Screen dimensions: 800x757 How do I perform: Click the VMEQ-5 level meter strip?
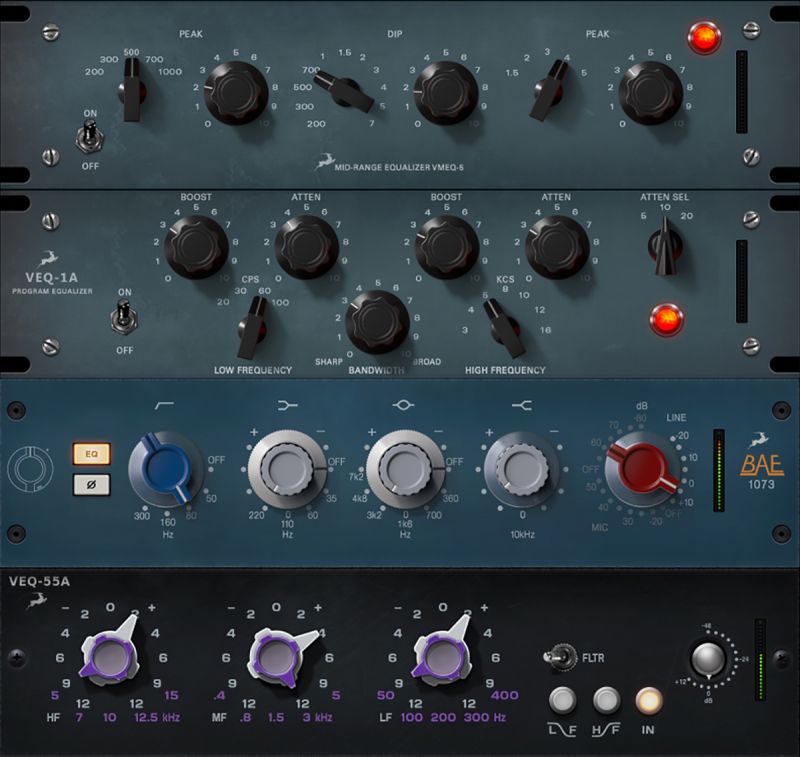[741, 92]
